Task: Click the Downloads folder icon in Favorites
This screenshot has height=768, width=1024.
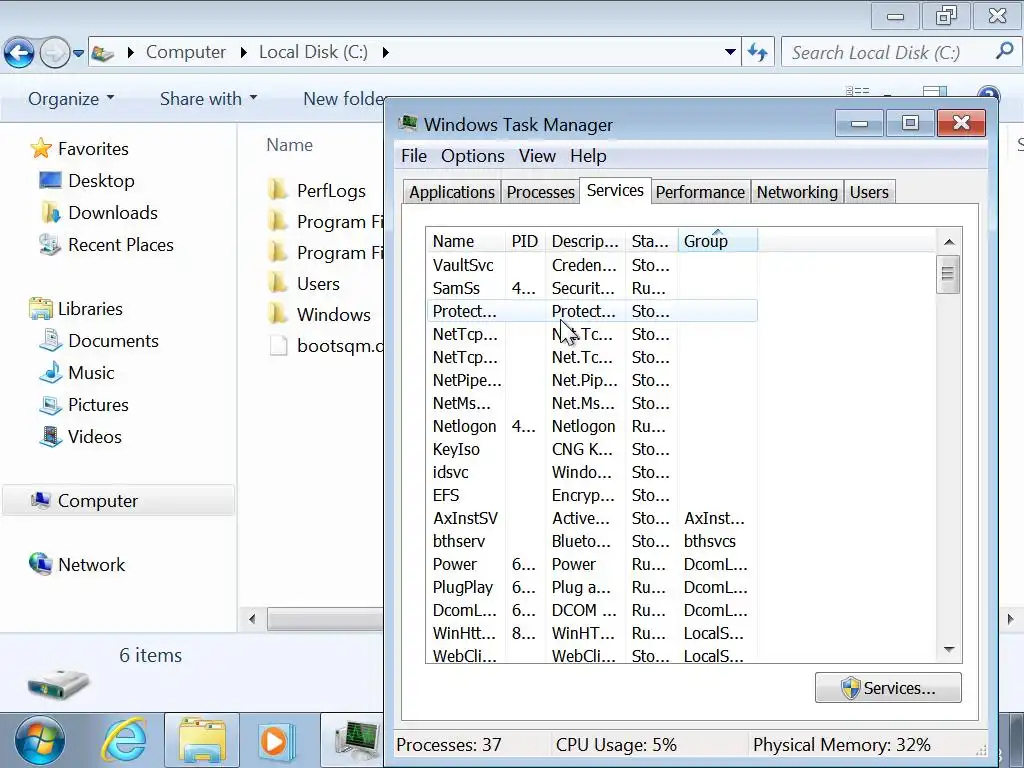Action: [x=50, y=212]
